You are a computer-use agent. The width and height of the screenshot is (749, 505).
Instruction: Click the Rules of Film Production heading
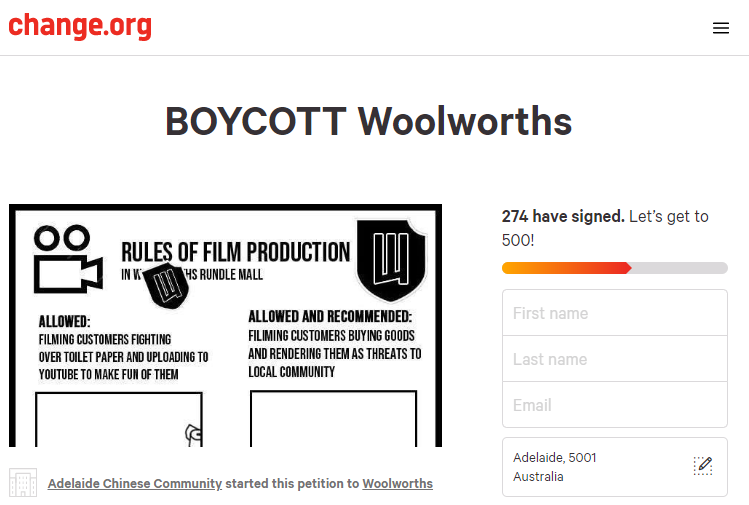pos(235,251)
